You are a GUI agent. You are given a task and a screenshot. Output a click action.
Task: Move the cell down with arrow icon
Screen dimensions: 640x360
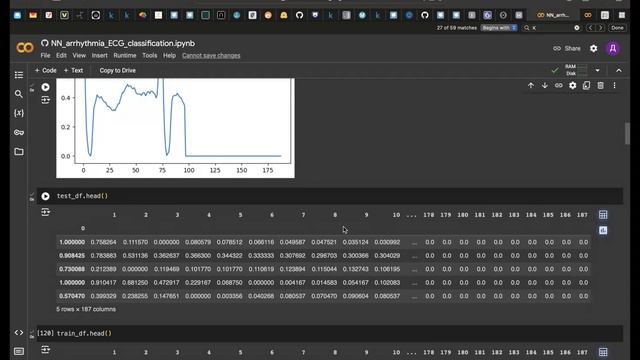(544, 85)
